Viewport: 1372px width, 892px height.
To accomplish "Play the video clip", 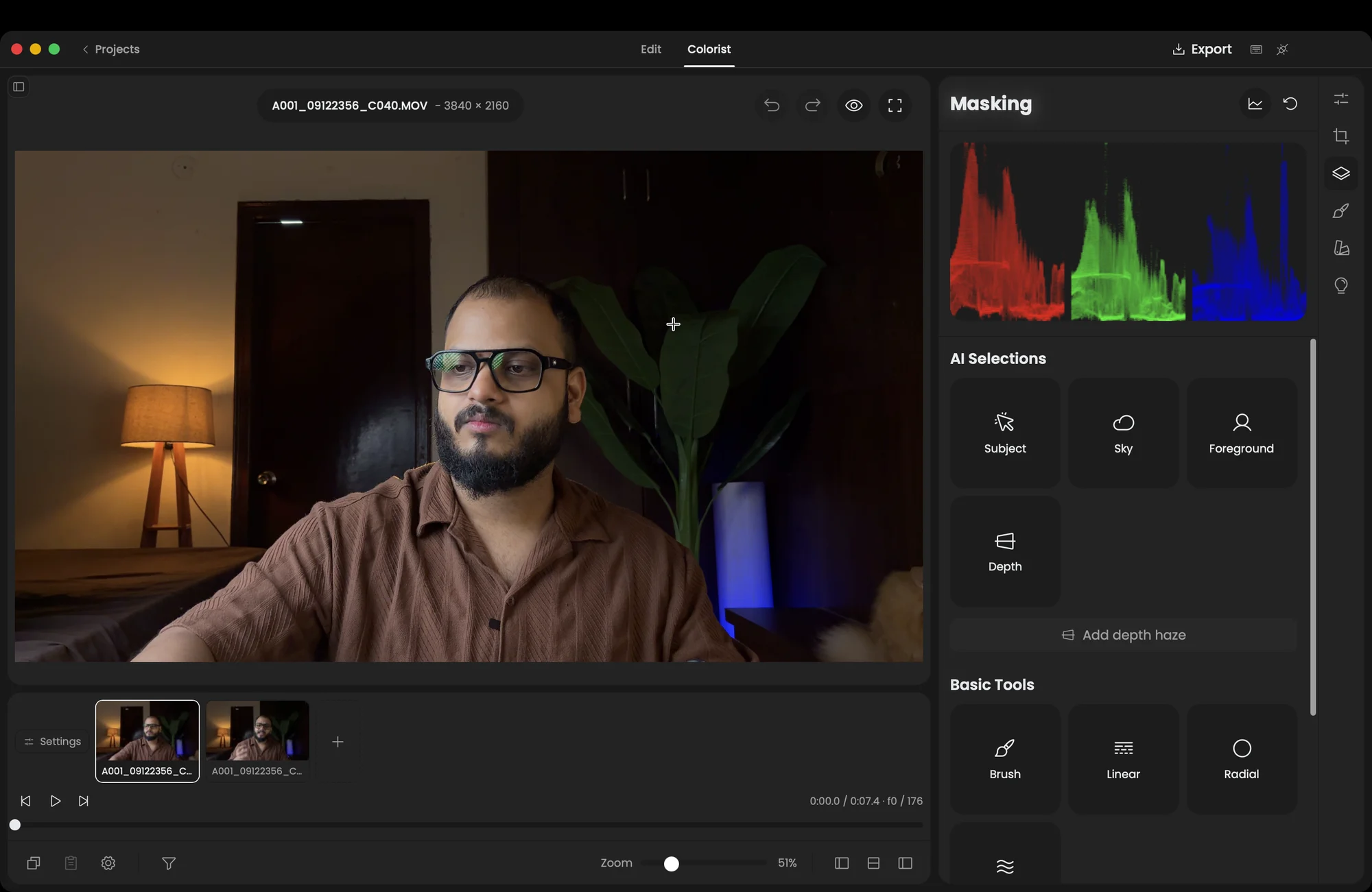I will (56, 801).
